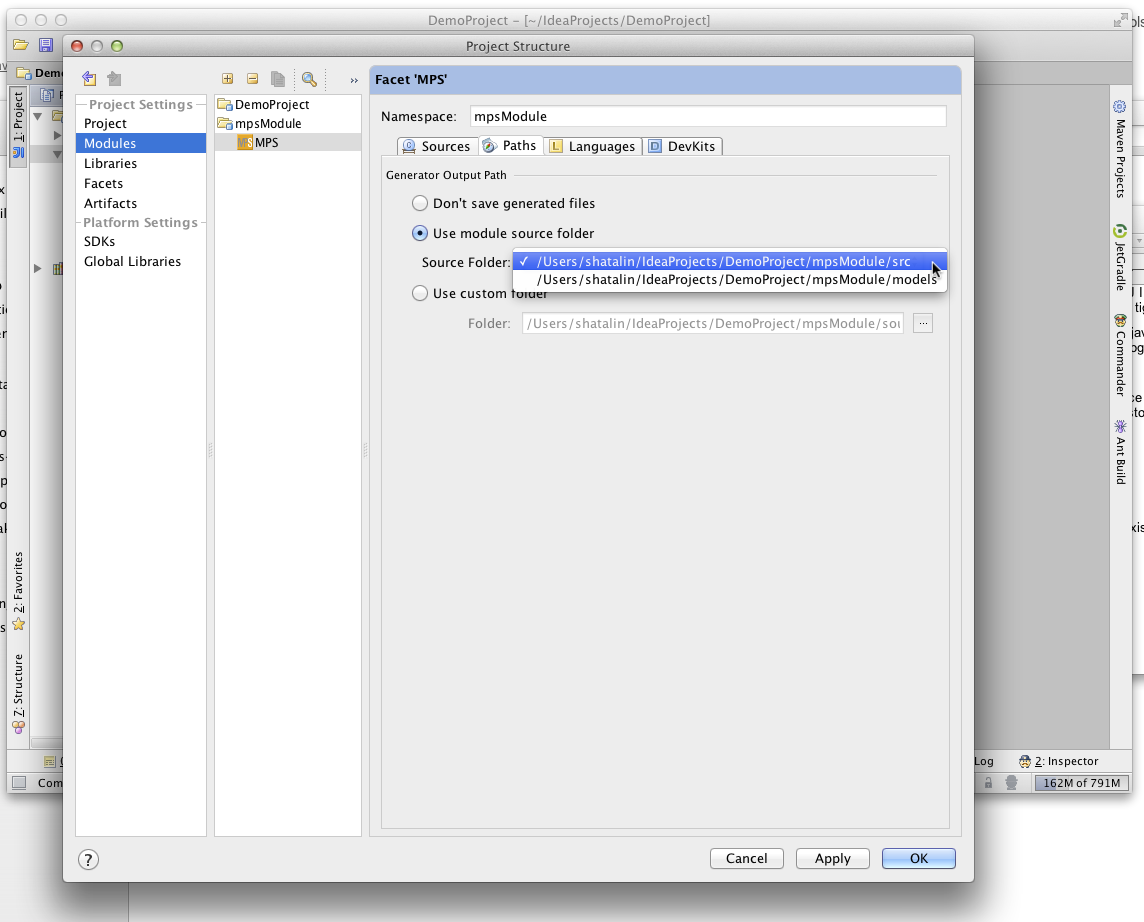
Task: Select Use module source folder option
Action: [420, 233]
